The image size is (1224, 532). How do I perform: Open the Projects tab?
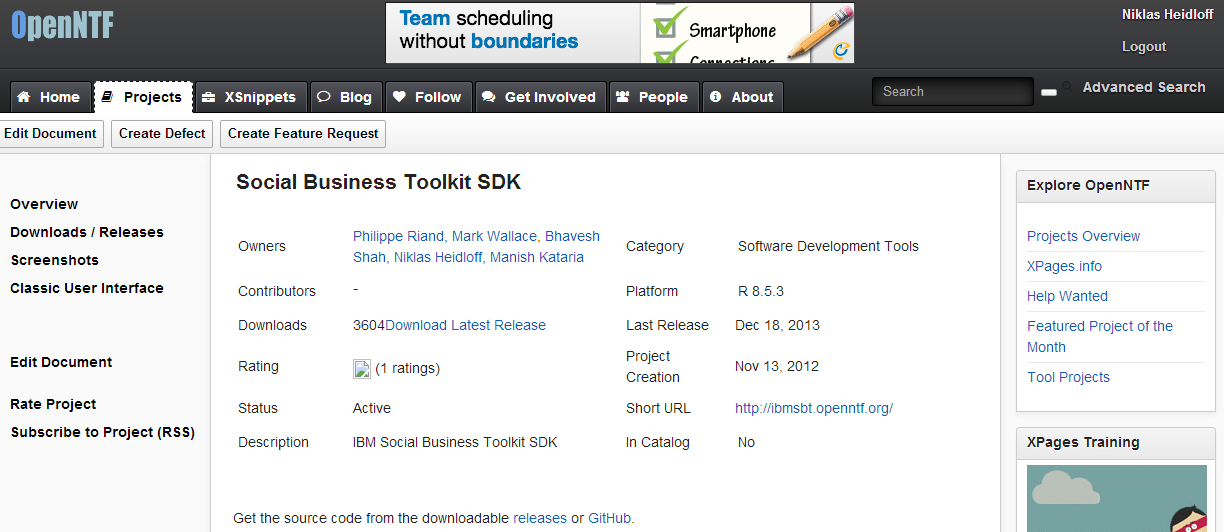coord(142,97)
